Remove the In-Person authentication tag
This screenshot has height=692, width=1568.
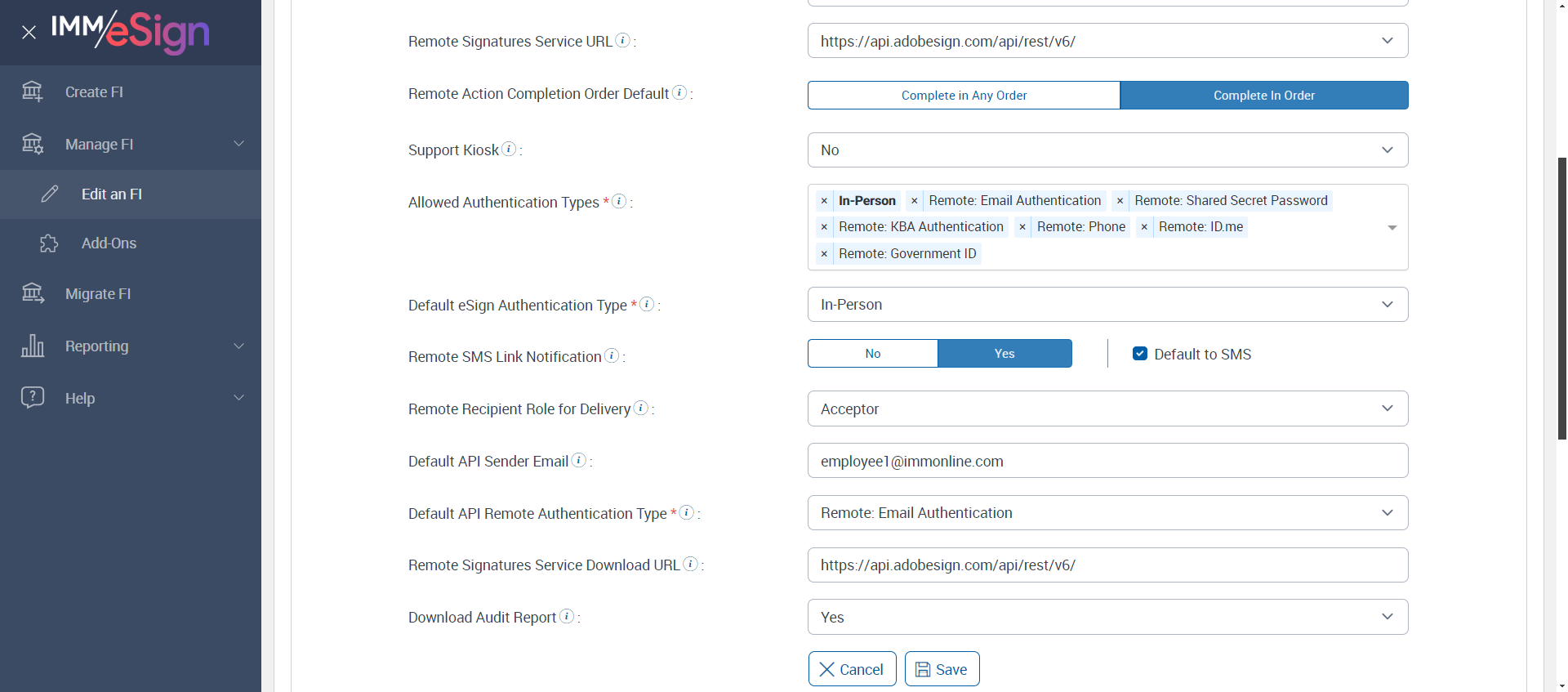click(x=824, y=201)
